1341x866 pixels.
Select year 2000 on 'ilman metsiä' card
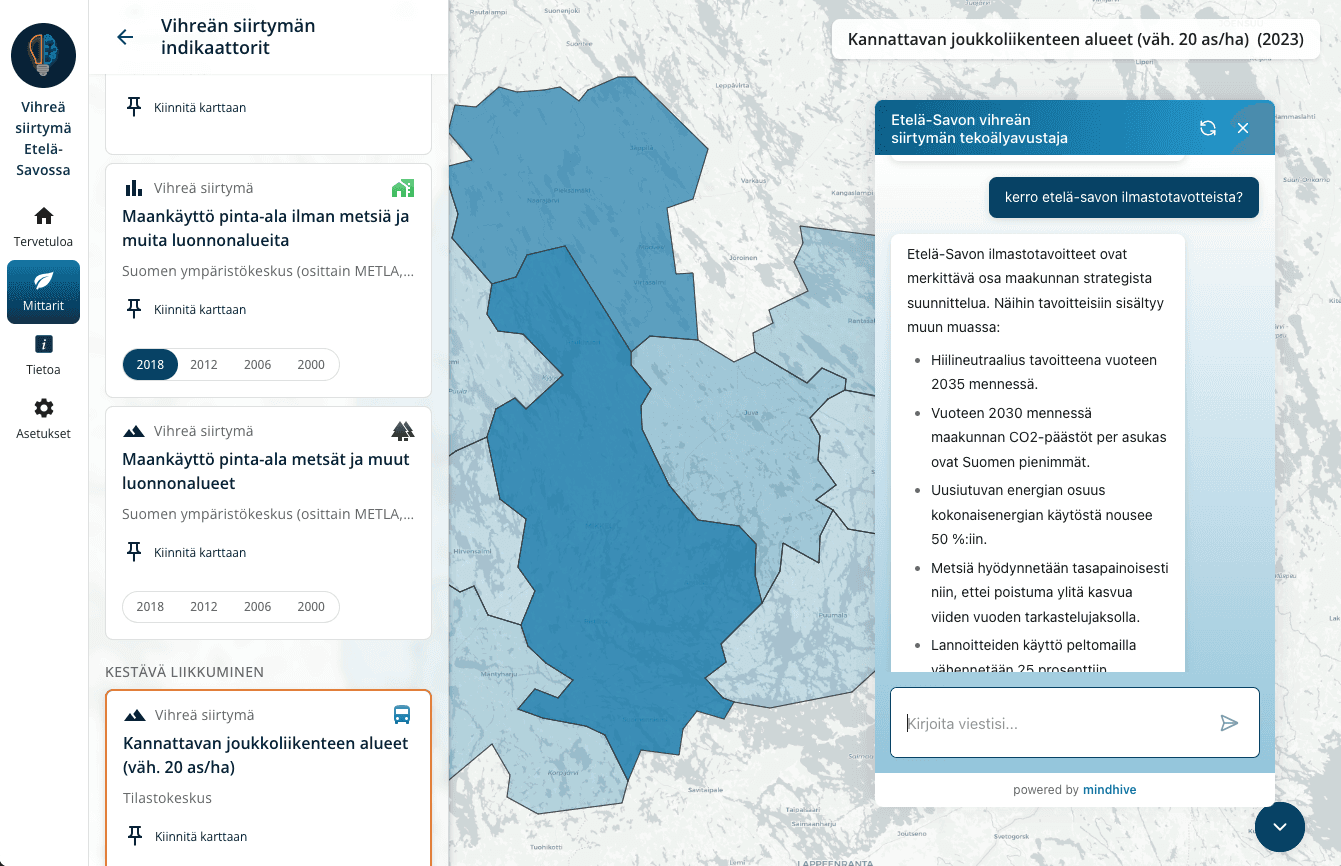(311, 365)
